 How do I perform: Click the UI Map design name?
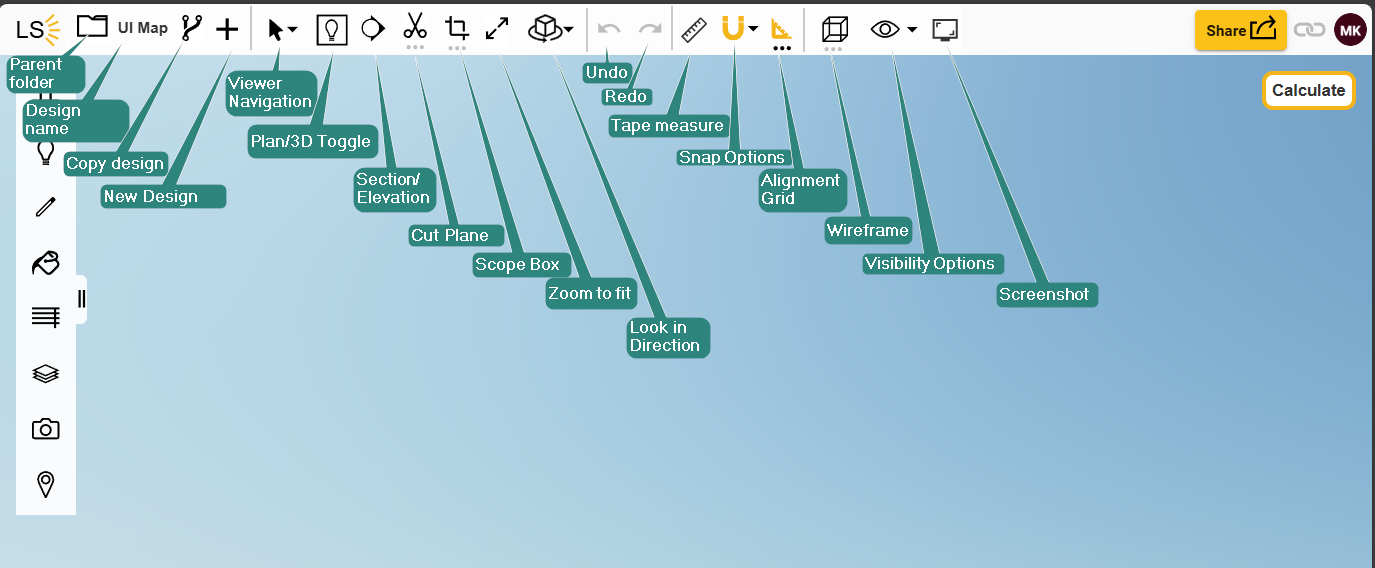pyautogui.click(x=143, y=28)
